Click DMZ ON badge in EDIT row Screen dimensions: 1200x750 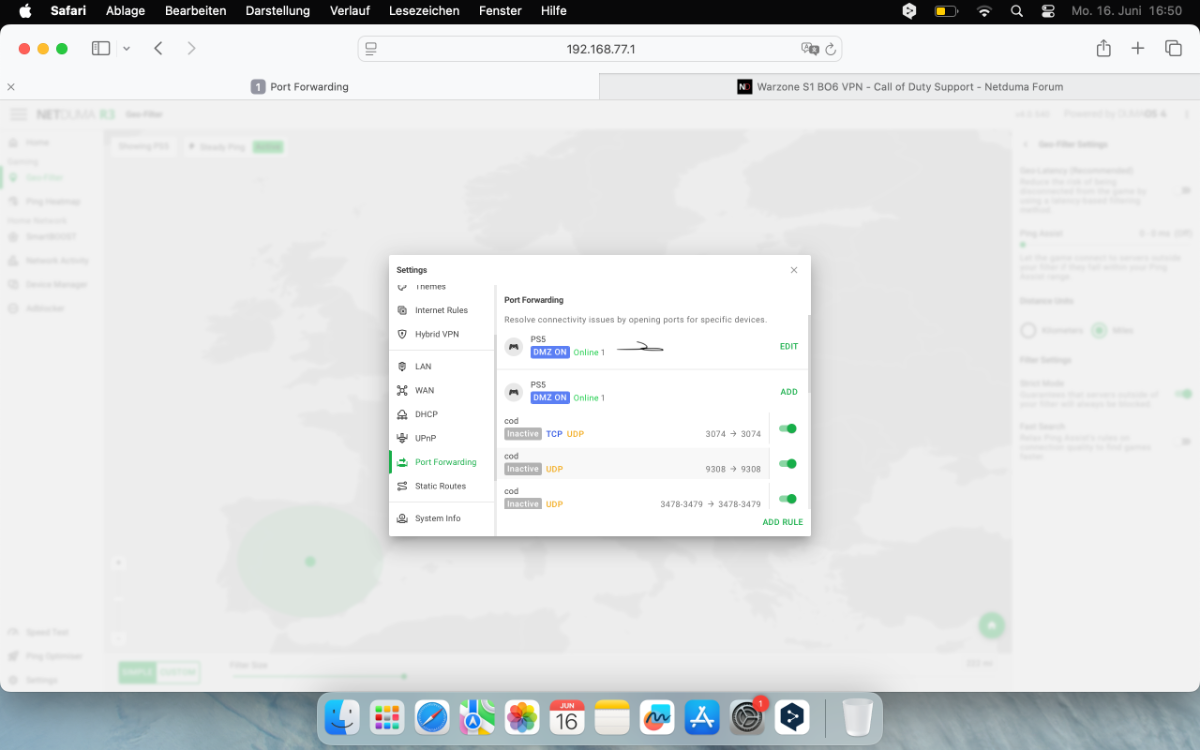[550, 352]
